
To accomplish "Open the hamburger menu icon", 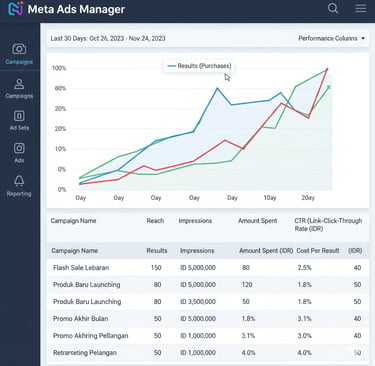I will tap(361, 8).
